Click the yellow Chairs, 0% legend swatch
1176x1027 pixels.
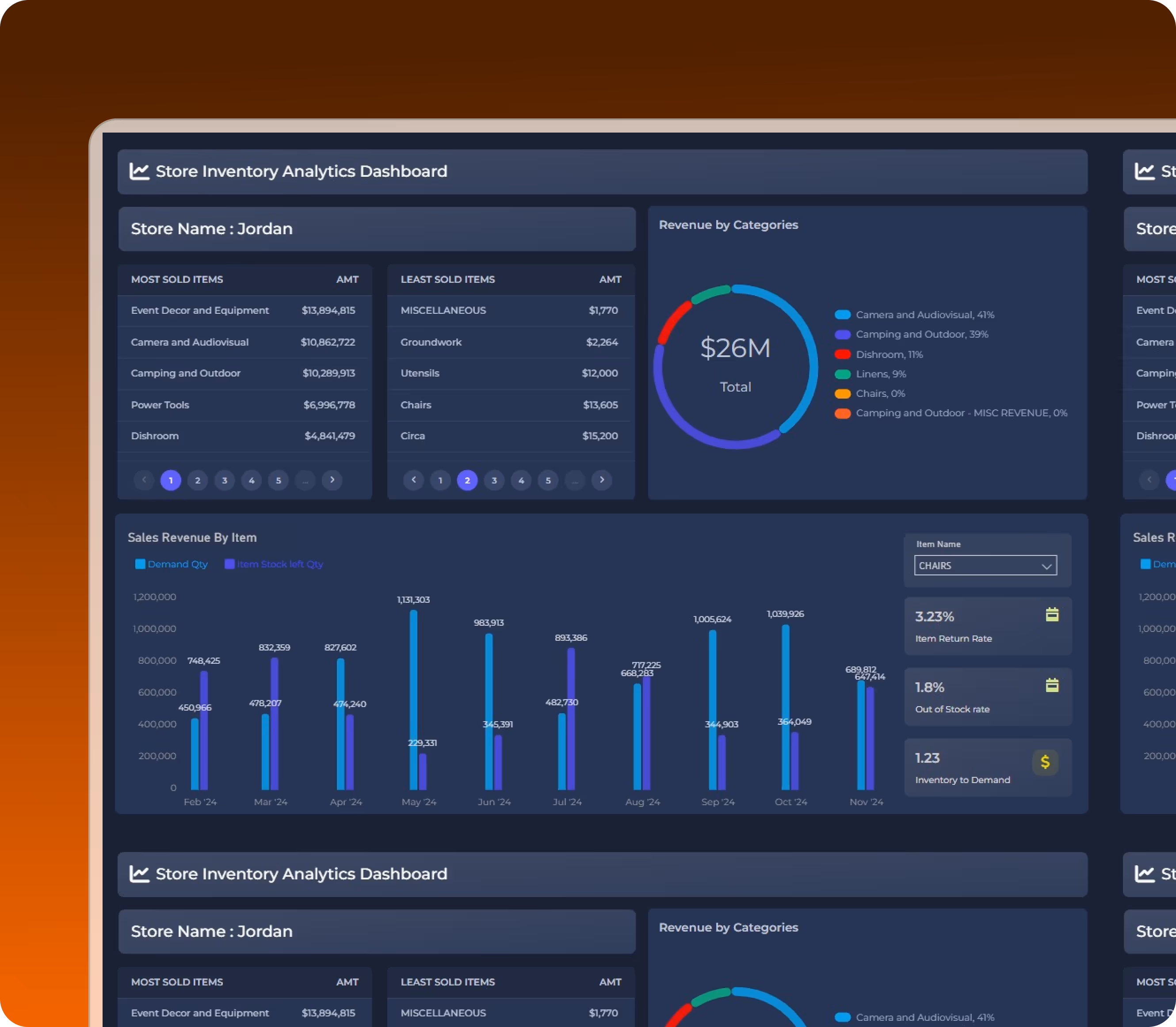(x=842, y=393)
